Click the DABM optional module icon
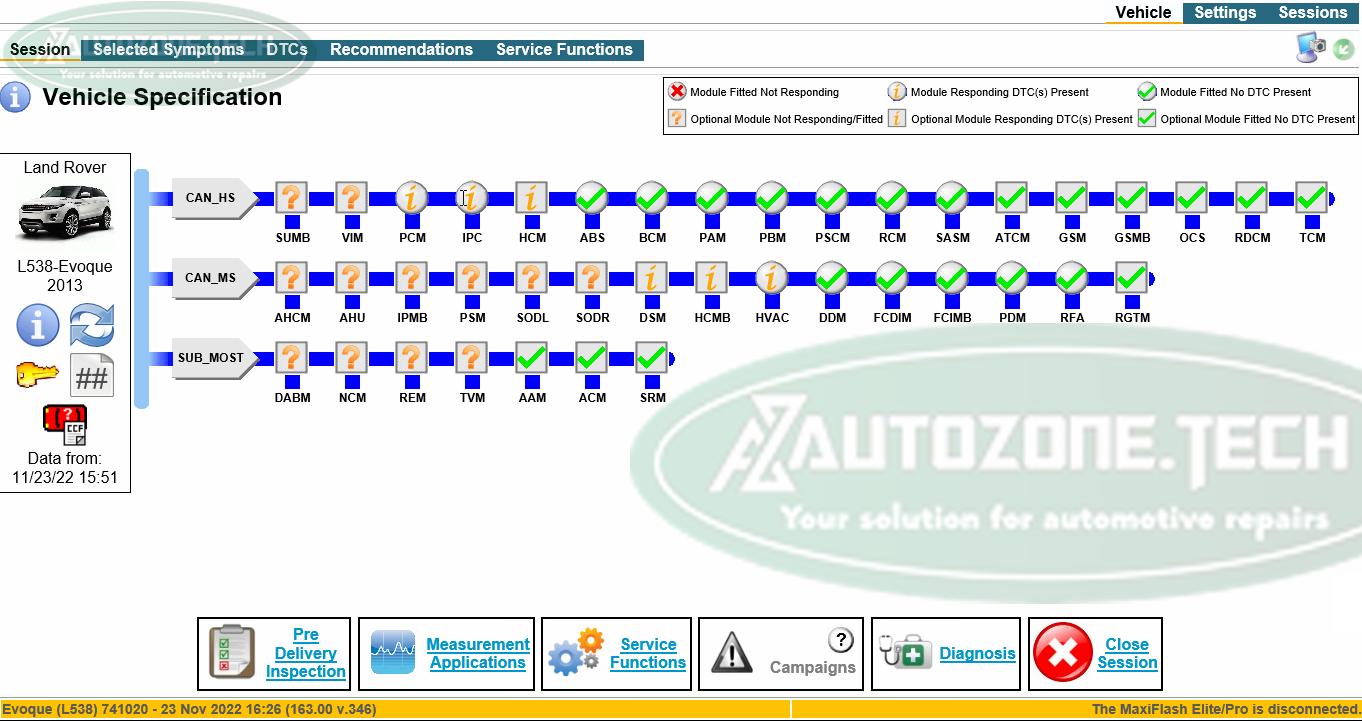Screen dimensions: 1362x721 click(291, 358)
